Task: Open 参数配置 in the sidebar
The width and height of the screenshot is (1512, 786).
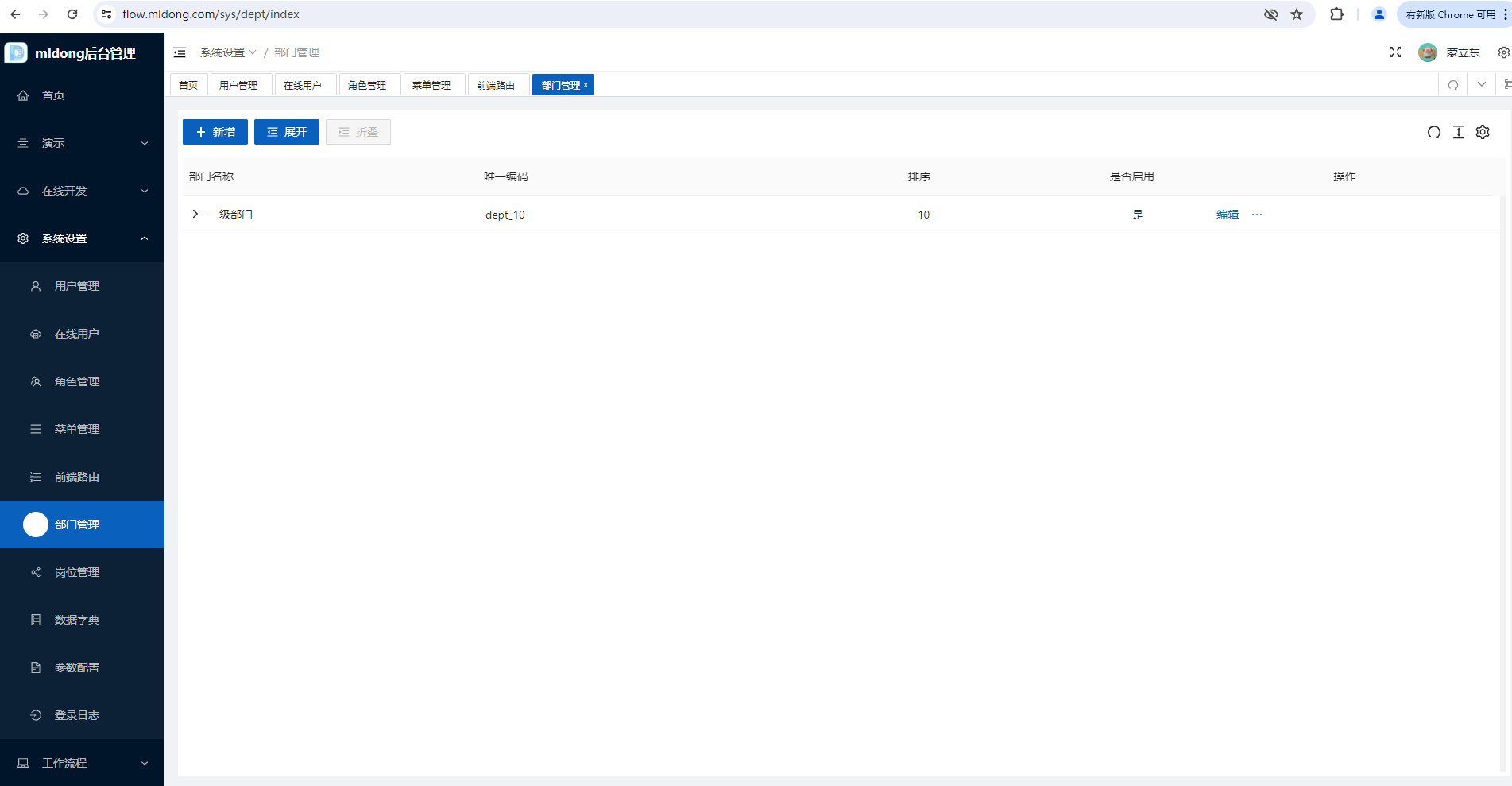Action: point(82,668)
